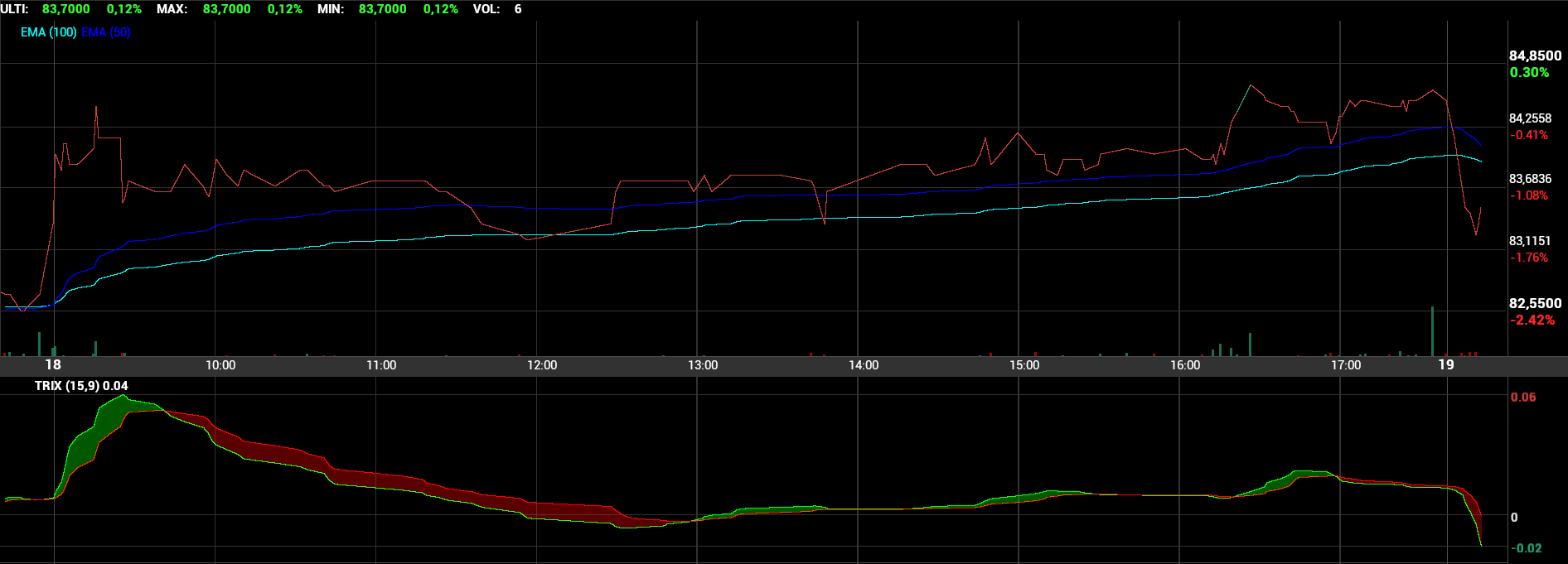Image resolution: width=1568 pixels, height=564 pixels.
Task: Click the tall green volume bar near 19
Action: 1432,331
